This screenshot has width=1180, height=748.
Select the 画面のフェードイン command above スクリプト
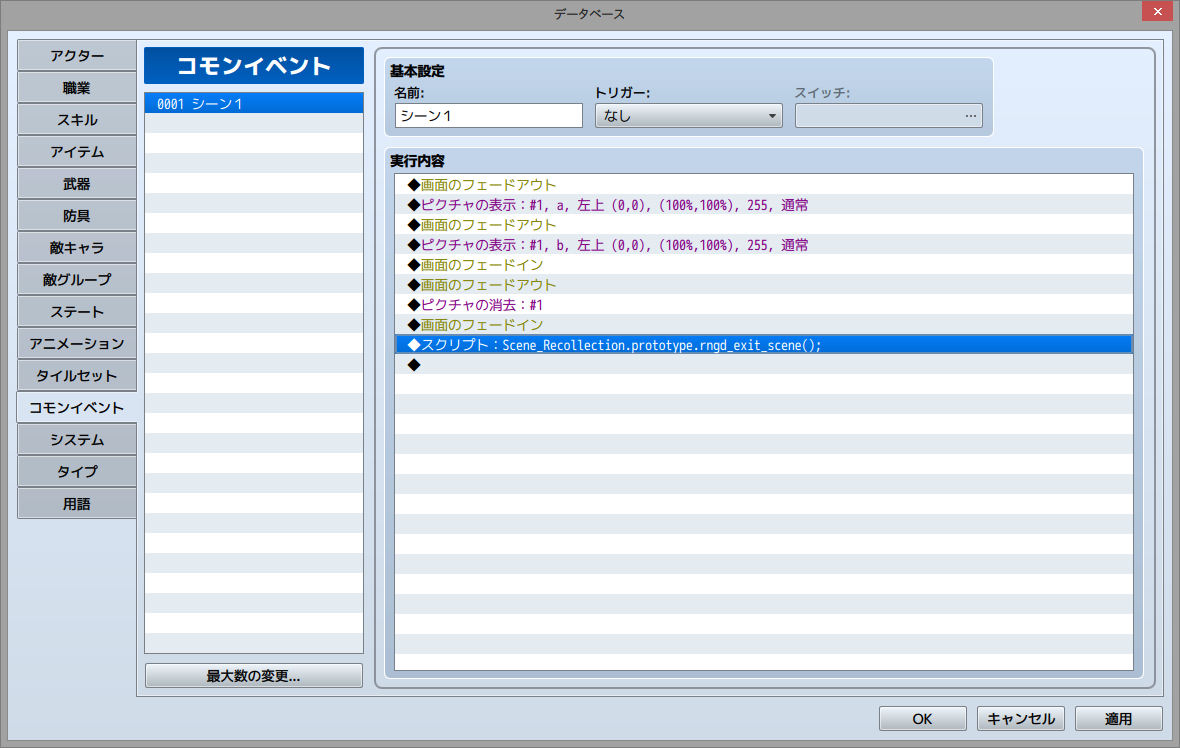click(764, 324)
